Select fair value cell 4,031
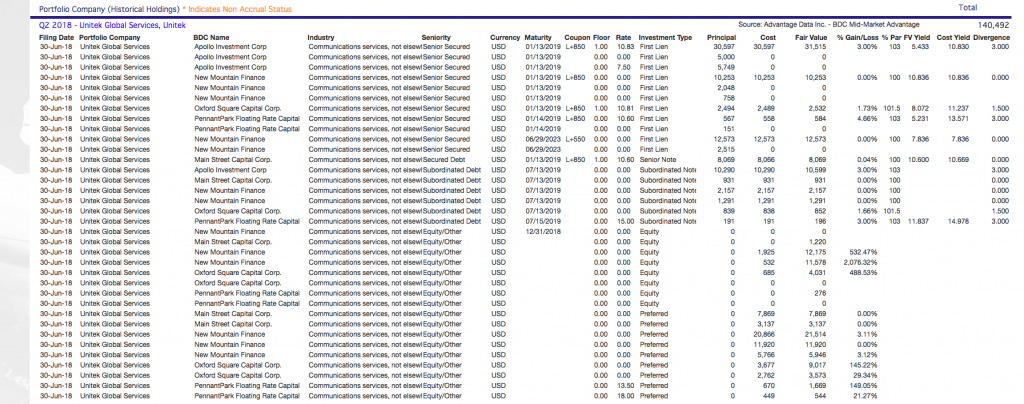 (x=818, y=272)
